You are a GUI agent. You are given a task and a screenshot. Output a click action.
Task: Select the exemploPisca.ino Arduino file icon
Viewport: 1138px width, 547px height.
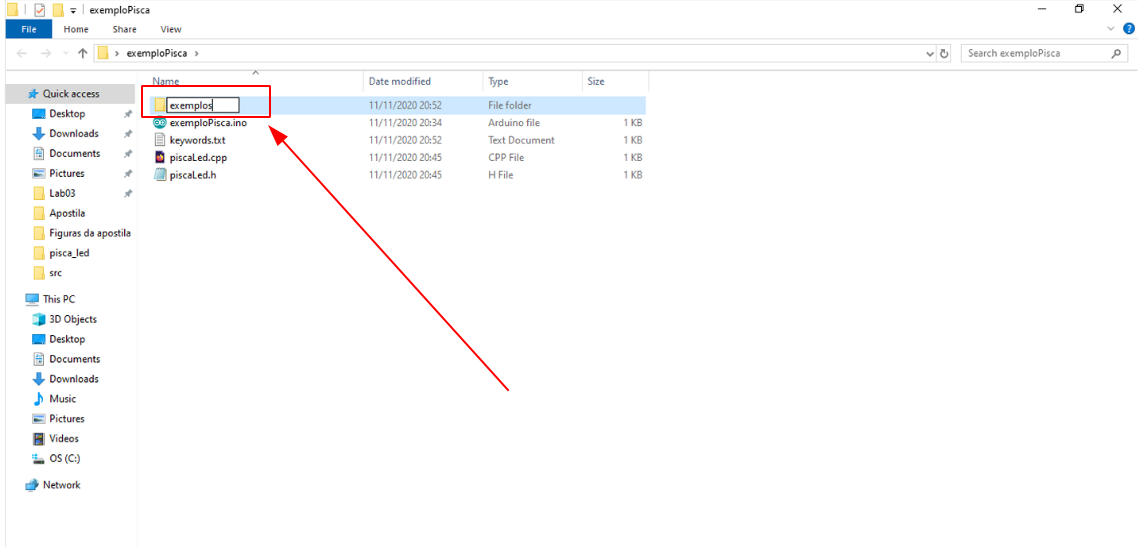click(160, 123)
